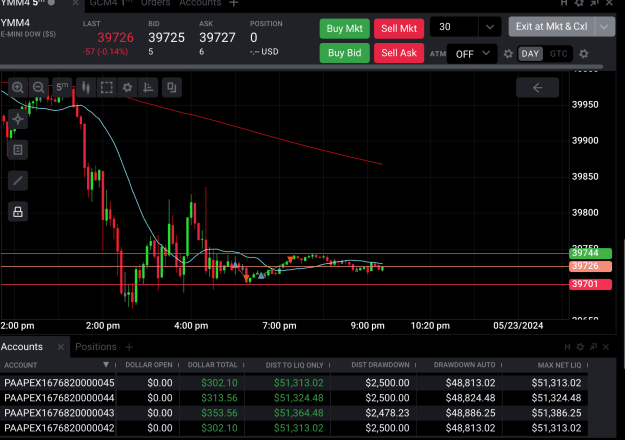The image size is (625, 440).
Task: Click the Buy Mkt button
Action: coord(344,29)
